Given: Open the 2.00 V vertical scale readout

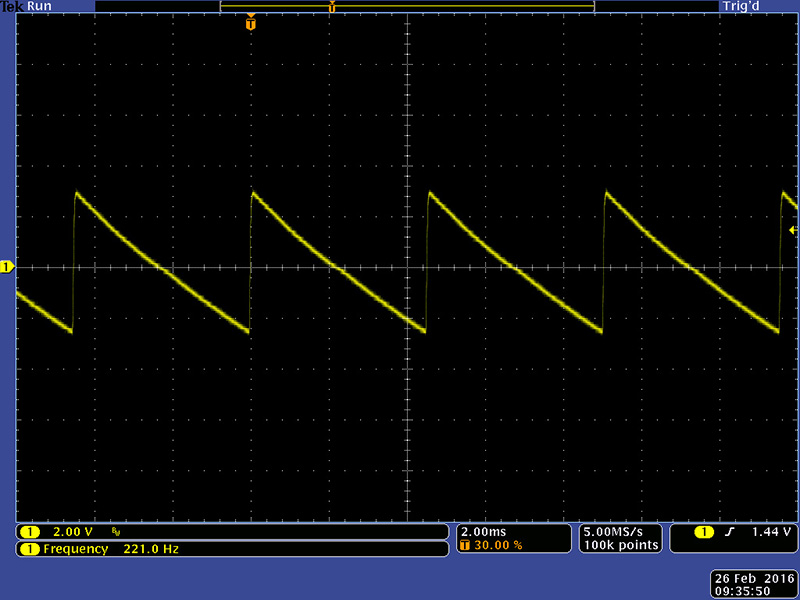Looking at the screenshot, I should click(x=72, y=532).
